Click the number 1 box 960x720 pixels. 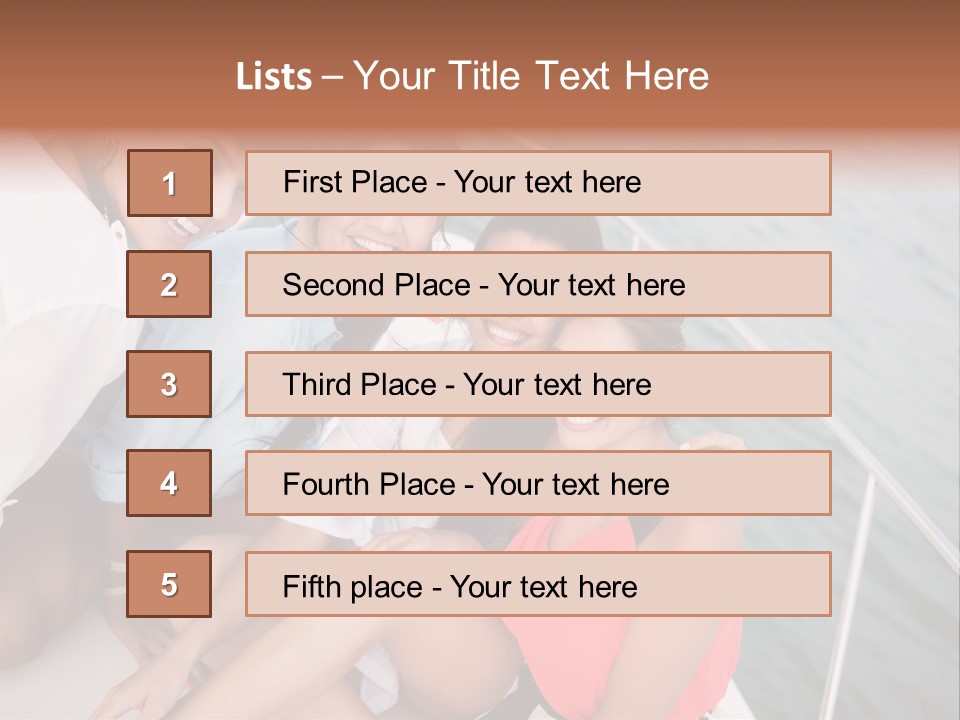tap(170, 183)
